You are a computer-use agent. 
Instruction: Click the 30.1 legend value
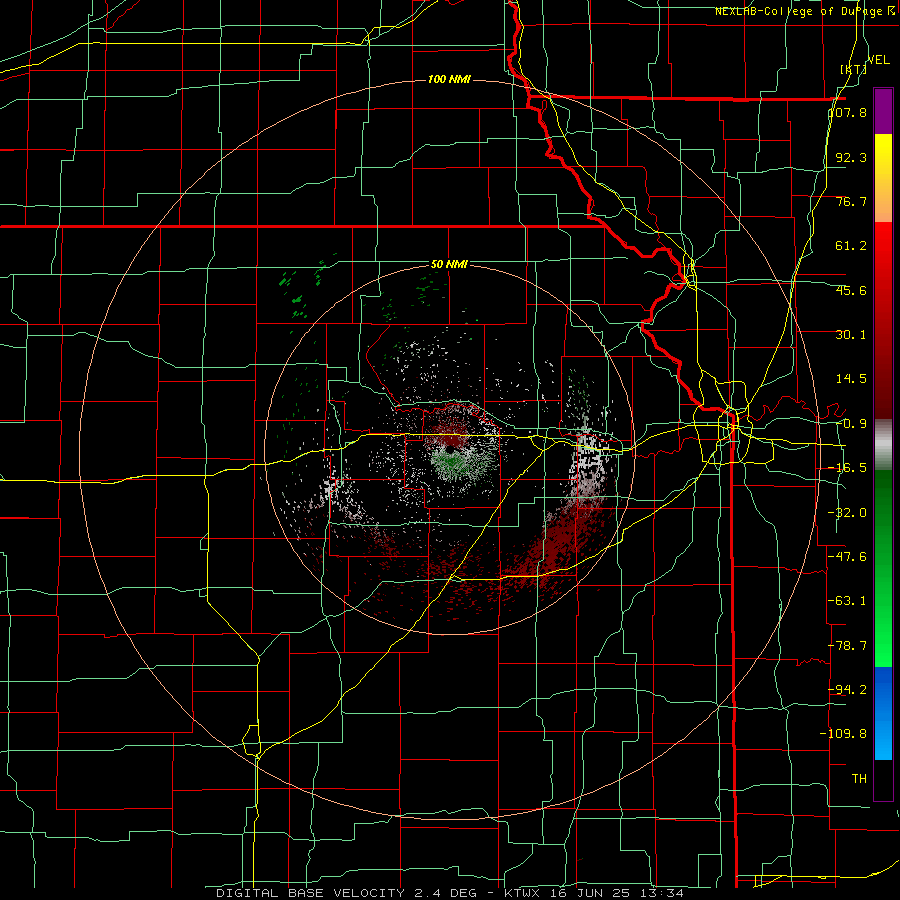tap(851, 334)
